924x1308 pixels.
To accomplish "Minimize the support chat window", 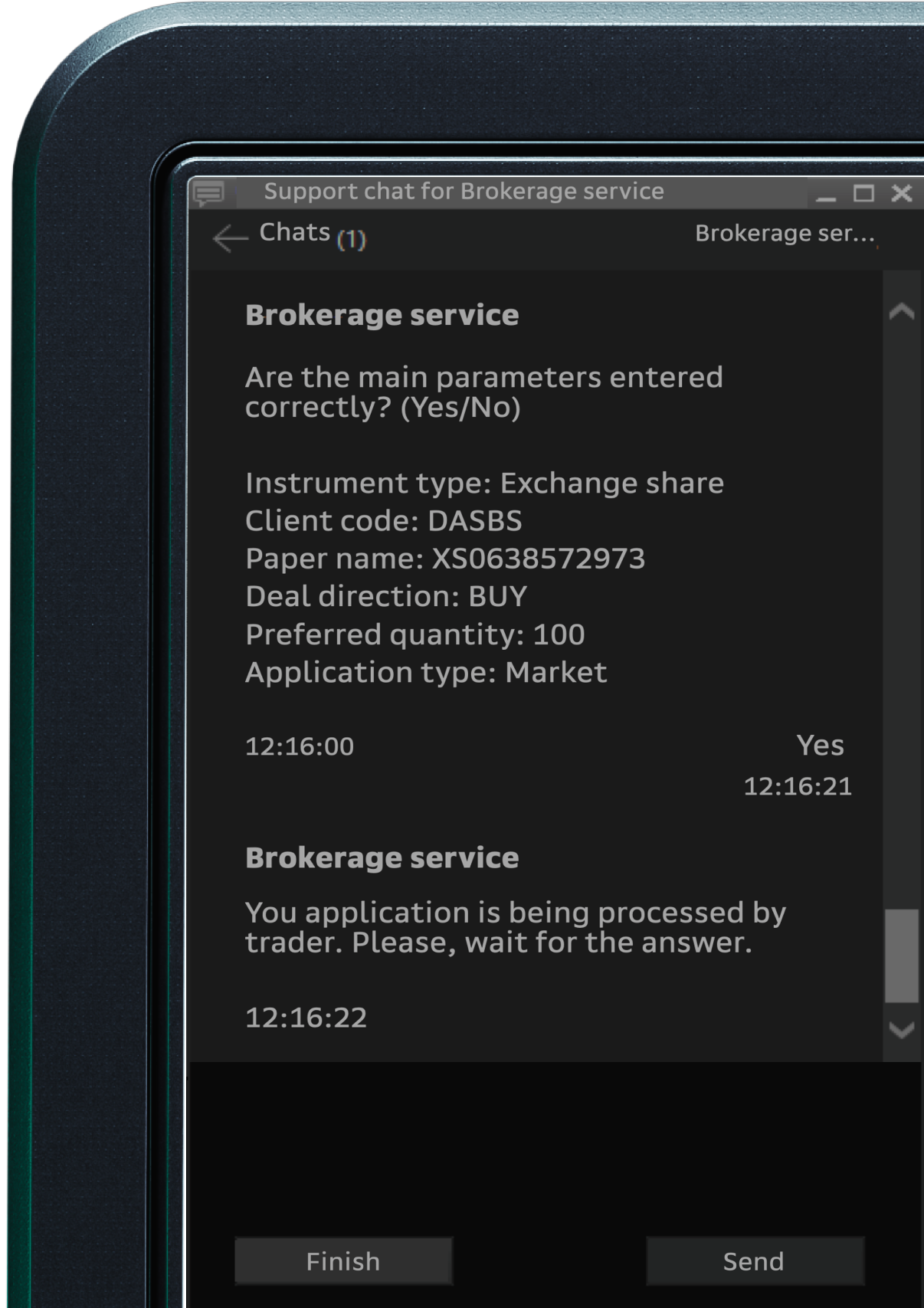I will tap(826, 195).
